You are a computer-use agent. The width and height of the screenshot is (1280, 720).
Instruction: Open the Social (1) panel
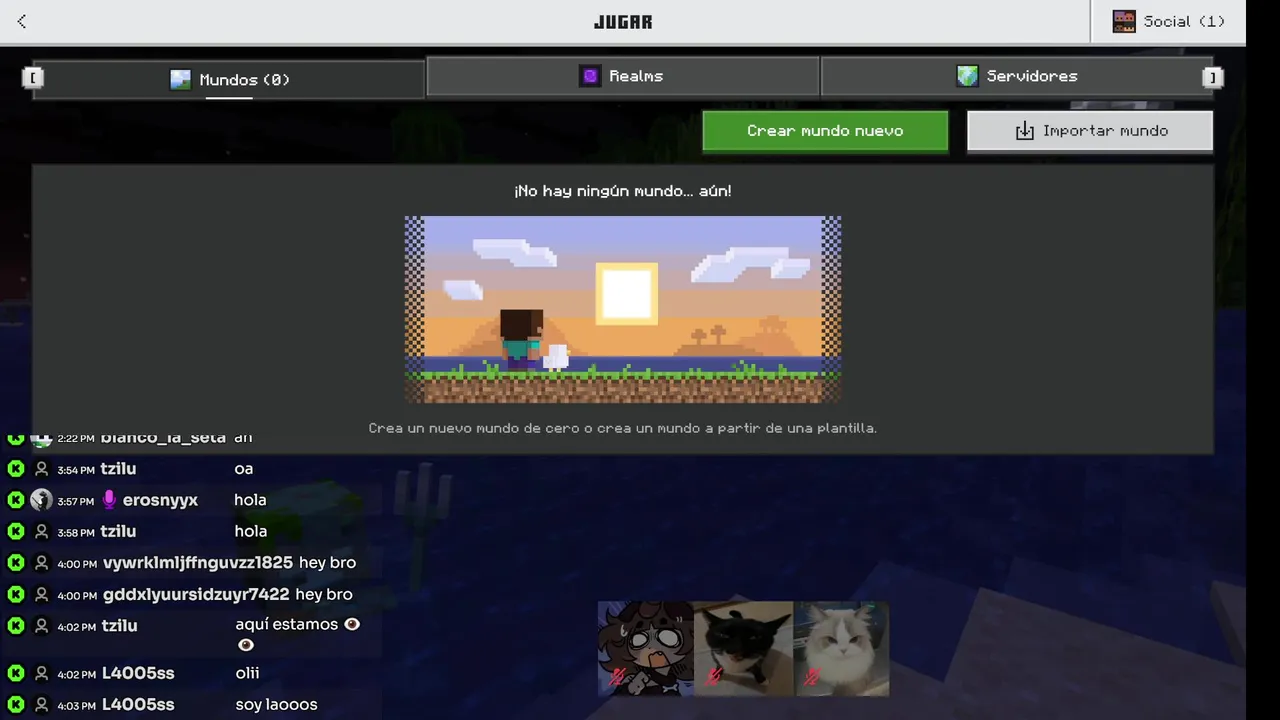click(1168, 21)
